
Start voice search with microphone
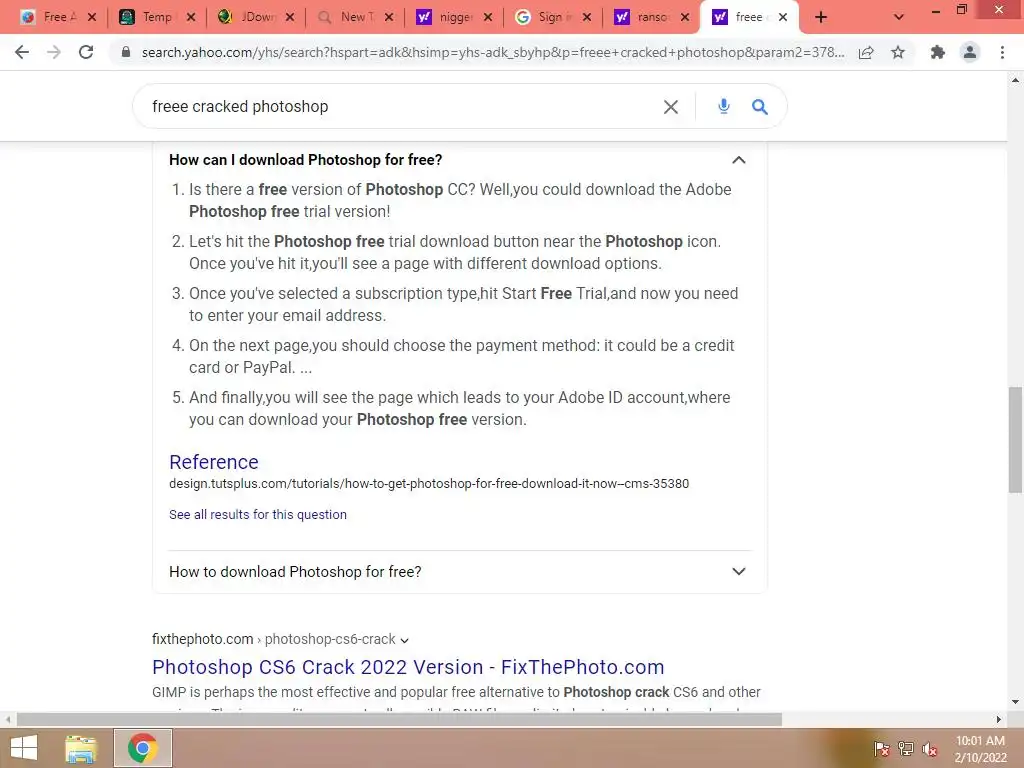pyautogui.click(x=724, y=106)
